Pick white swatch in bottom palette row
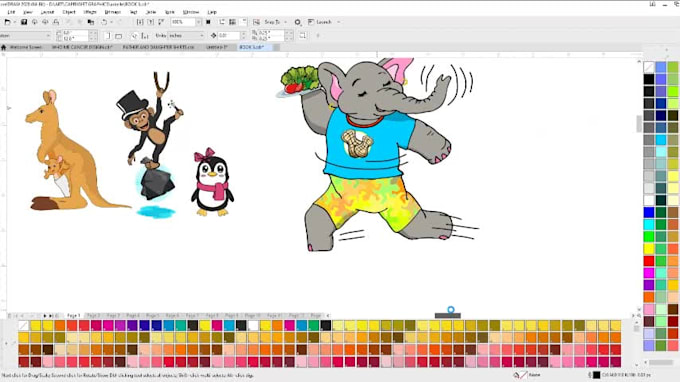Viewport: 680px width, 382px height. tap(253, 325)
